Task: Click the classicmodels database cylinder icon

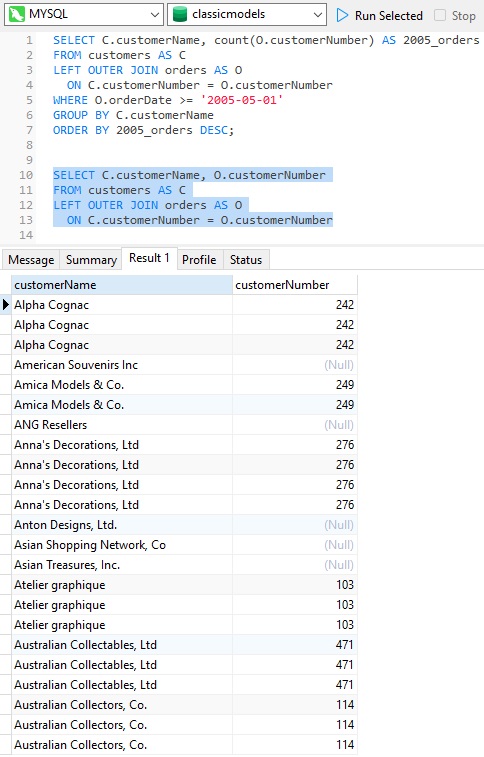Action: [180, 14]
